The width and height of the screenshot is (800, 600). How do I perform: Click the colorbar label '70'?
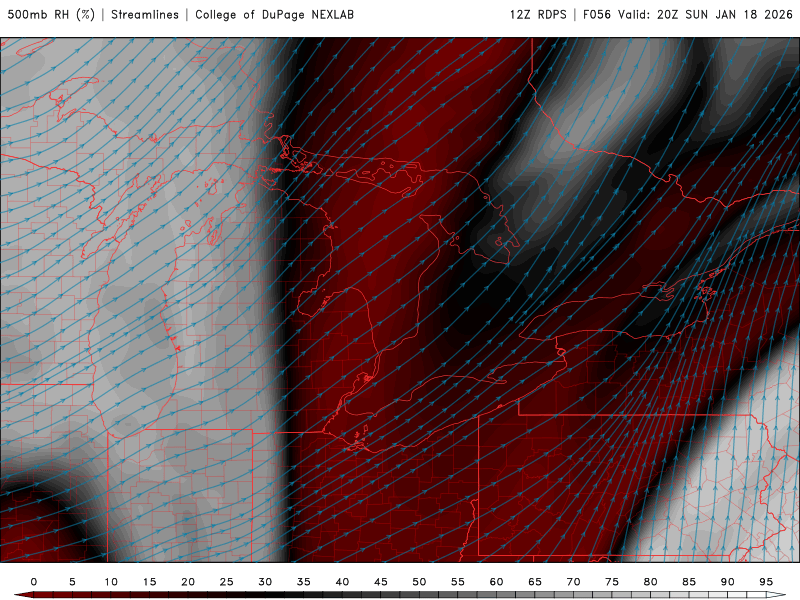point(573,582)
